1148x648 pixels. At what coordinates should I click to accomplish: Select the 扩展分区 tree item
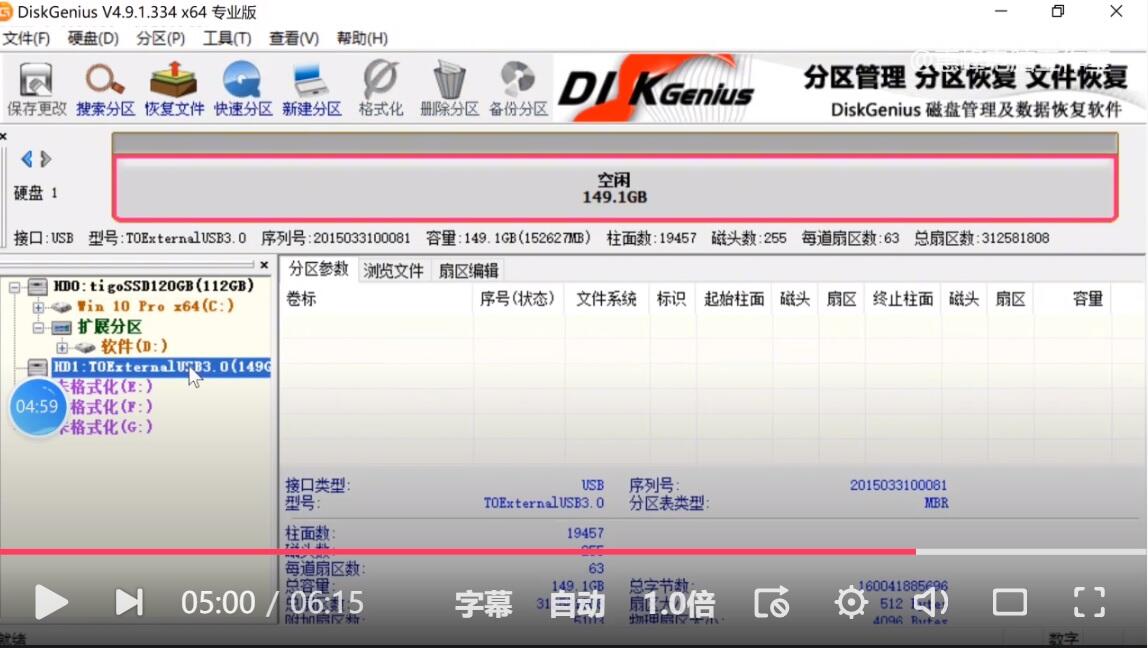[110, 327]
